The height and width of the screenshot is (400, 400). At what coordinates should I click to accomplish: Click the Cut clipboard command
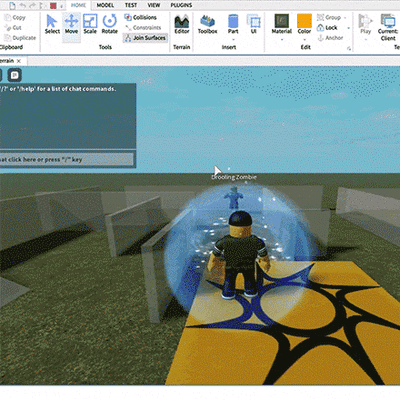click(x=13, y=28)
